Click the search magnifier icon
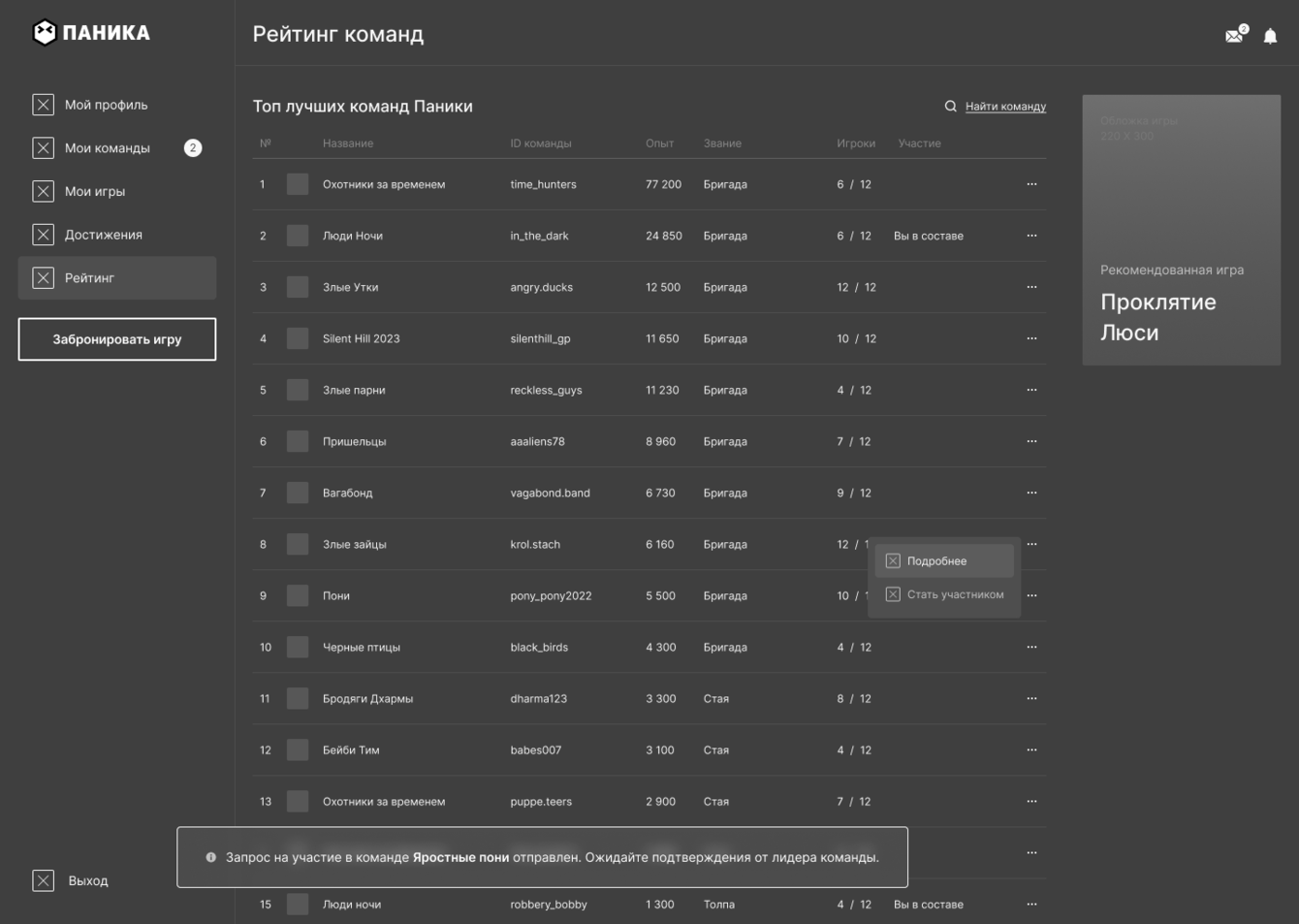 point(950,107)
